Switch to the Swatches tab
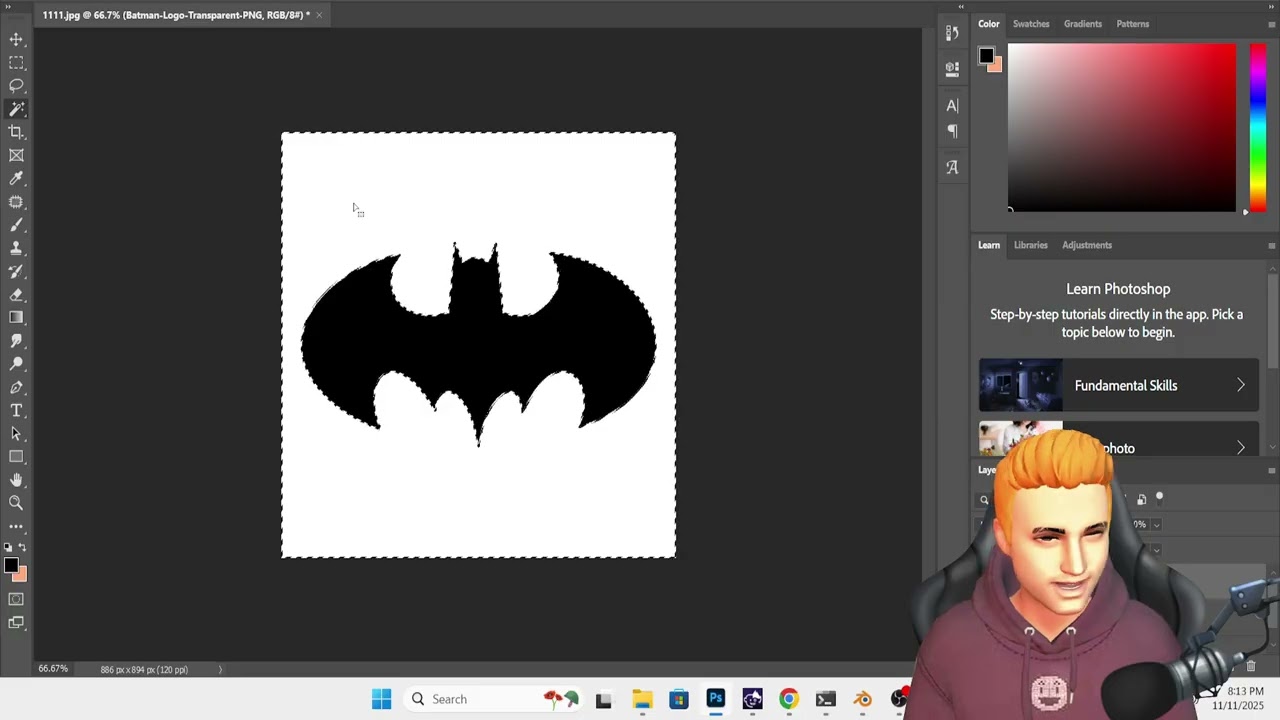Viewport: 1280px width, 720px height. [x=1031, y=24]
